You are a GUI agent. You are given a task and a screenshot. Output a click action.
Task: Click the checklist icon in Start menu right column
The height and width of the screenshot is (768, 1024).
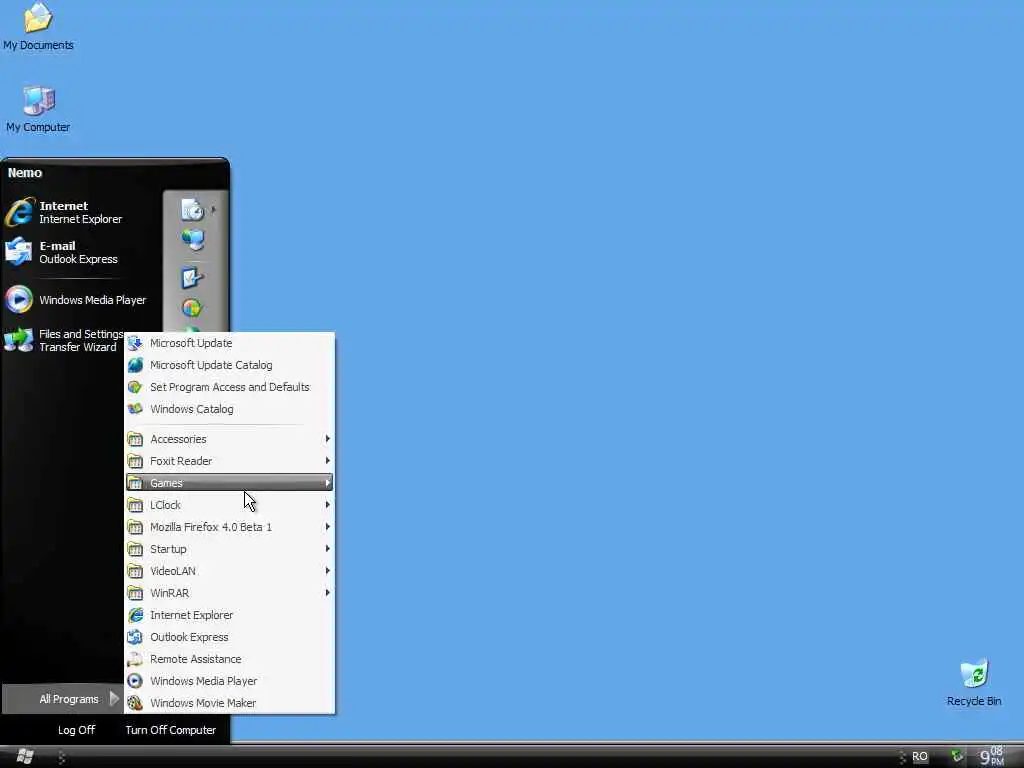click(192, 278)
